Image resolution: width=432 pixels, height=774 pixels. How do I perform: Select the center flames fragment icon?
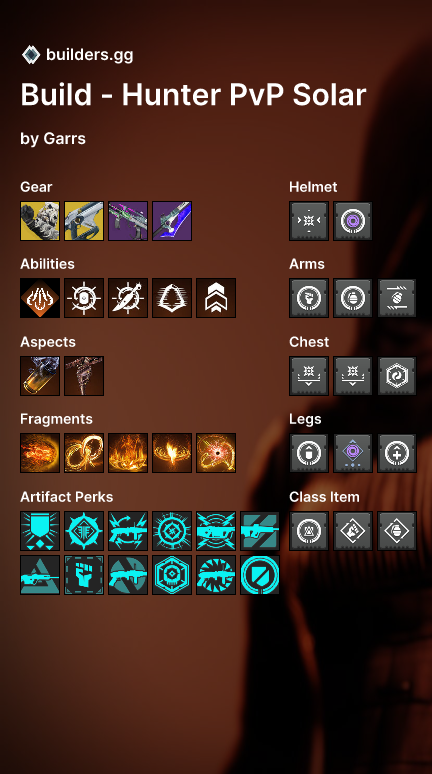[128, 453]
